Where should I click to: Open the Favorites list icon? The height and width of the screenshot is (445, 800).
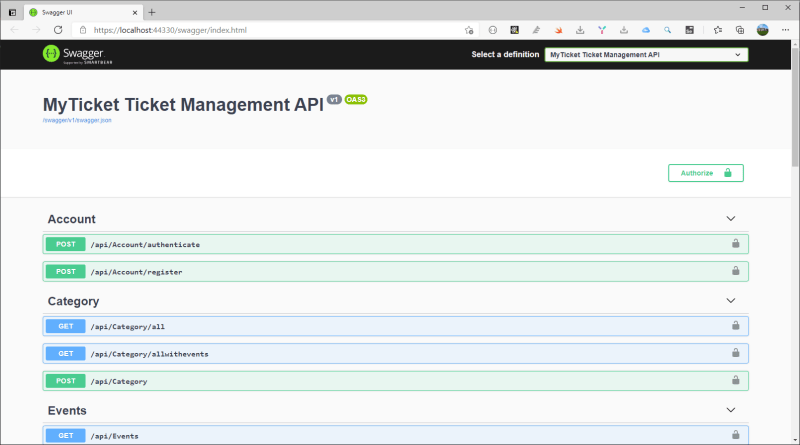coord(718,30)
